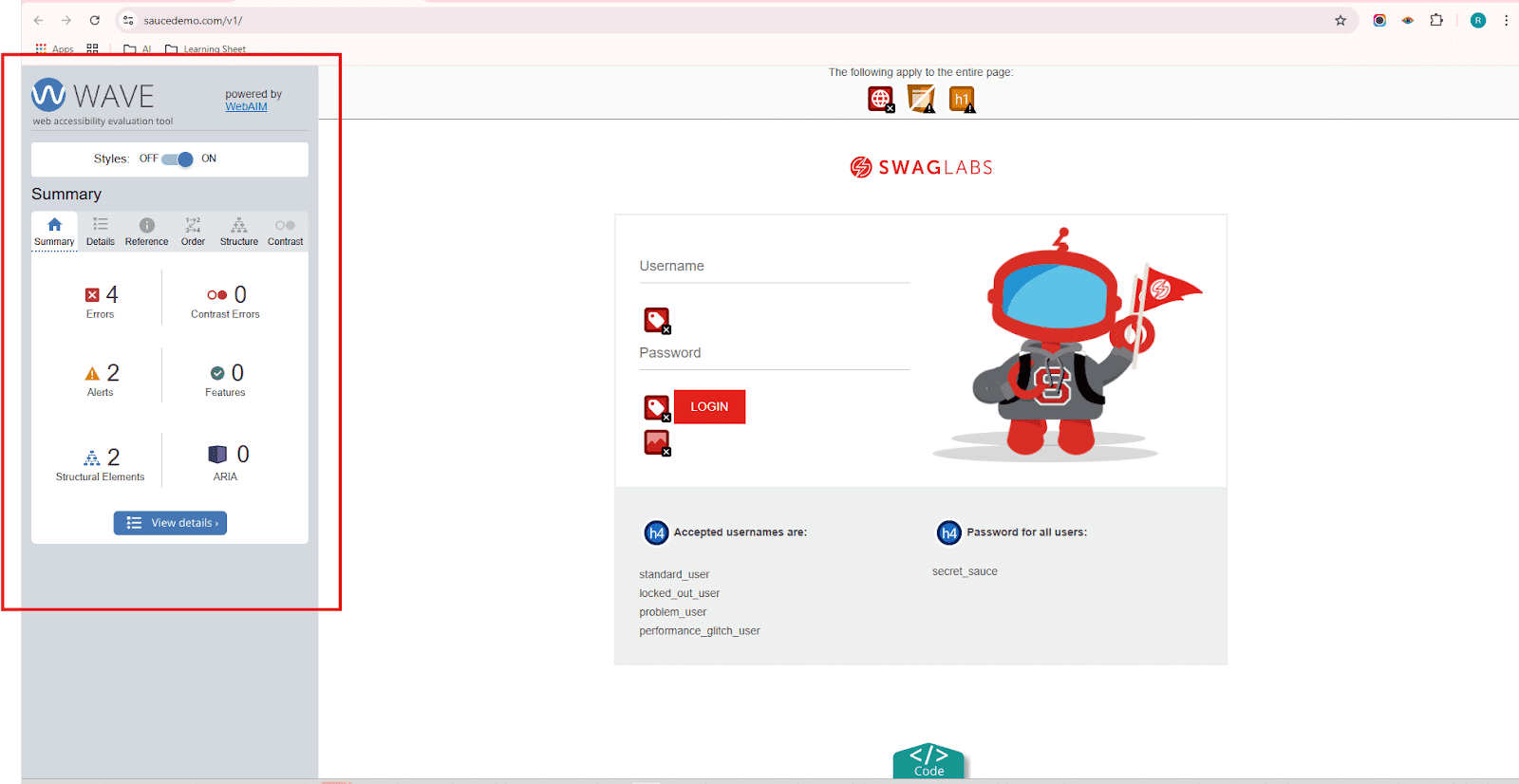Open the Summary tab in WAVE

[x=54, y=232]
